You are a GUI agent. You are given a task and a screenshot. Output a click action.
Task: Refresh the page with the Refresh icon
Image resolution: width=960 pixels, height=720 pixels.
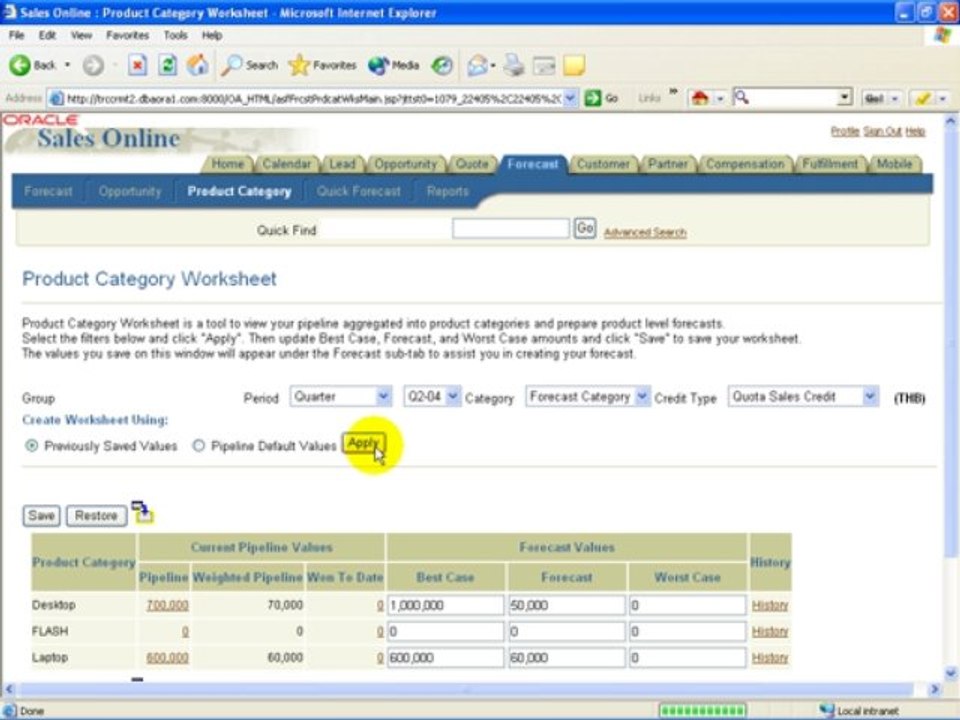(x=167, y=65)
